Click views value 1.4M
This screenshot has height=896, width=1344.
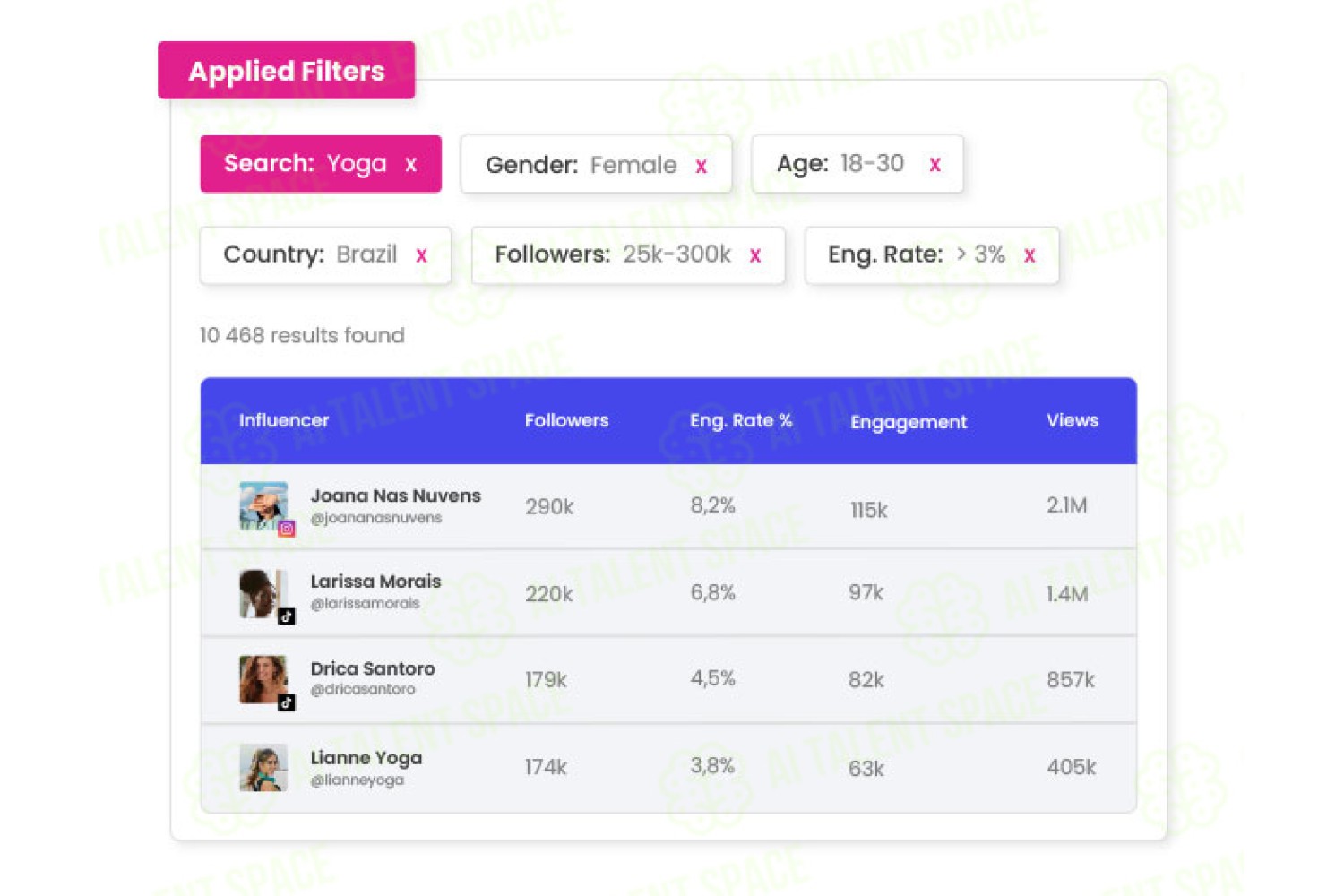1067,594
